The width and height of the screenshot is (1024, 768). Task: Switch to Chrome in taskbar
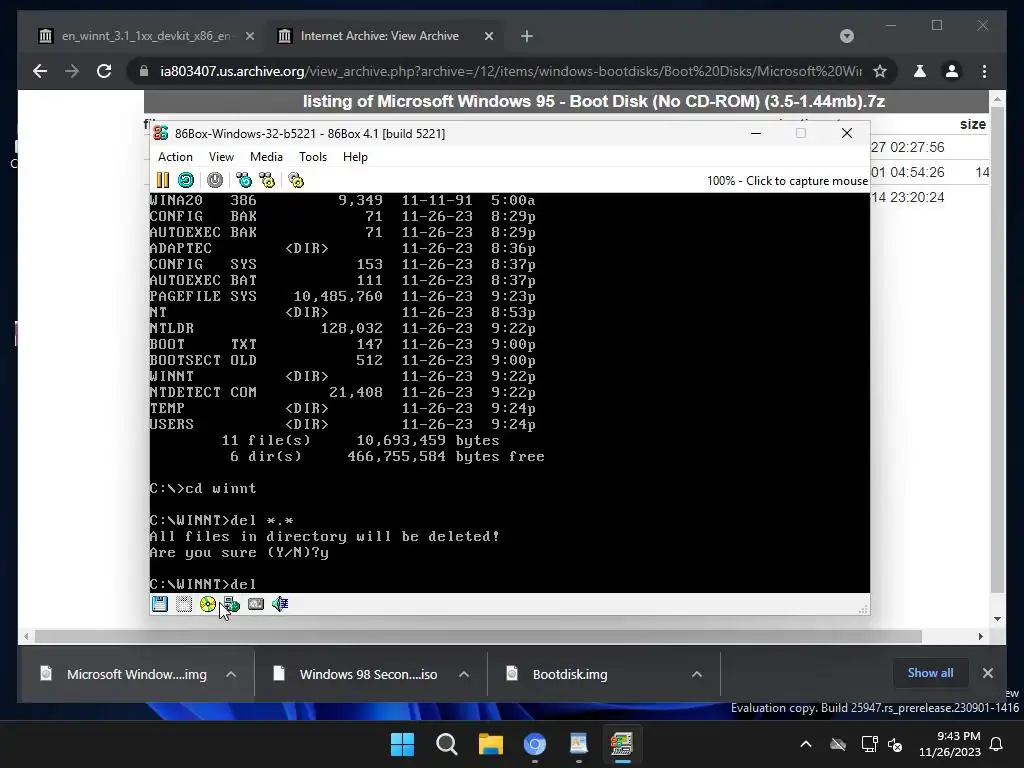(x=534, y=744)
